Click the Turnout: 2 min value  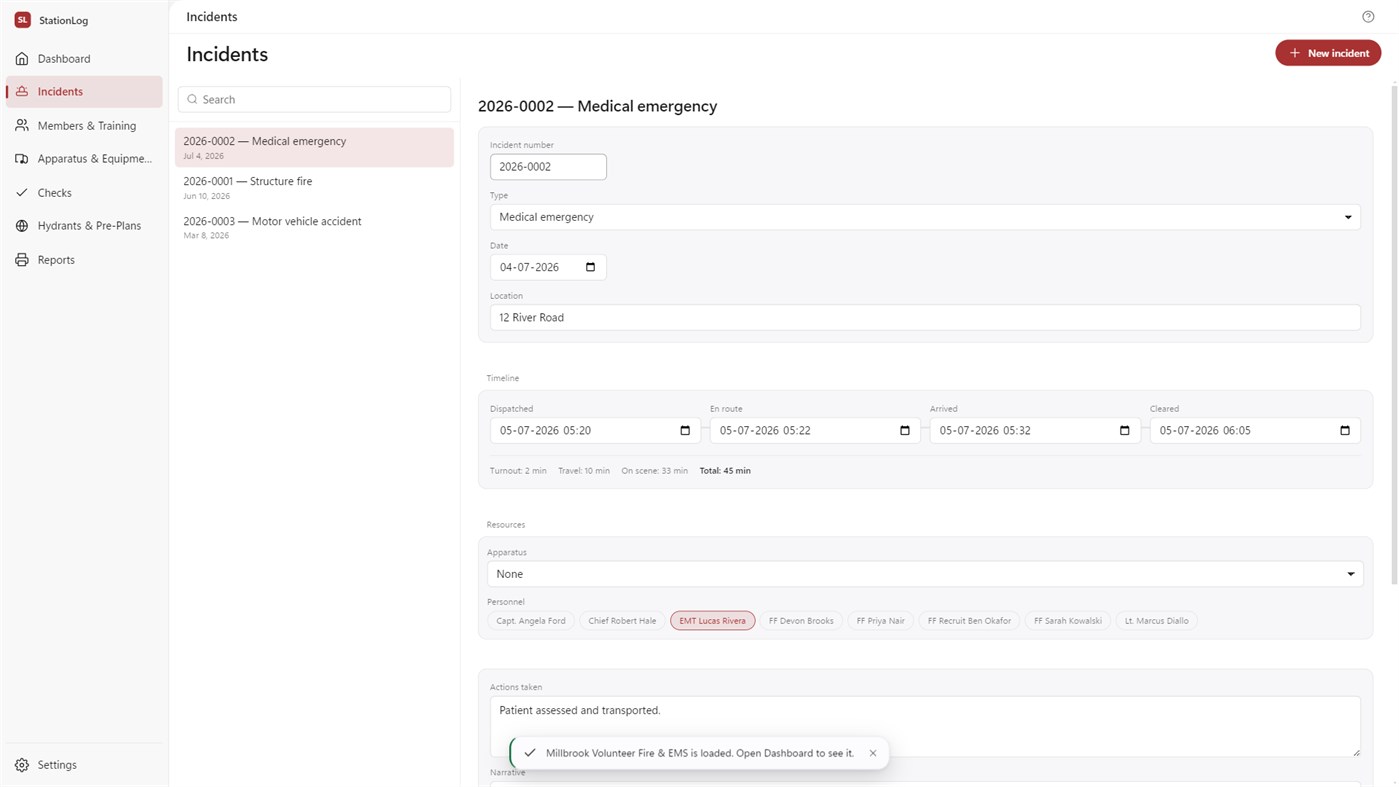pos(518,471)
